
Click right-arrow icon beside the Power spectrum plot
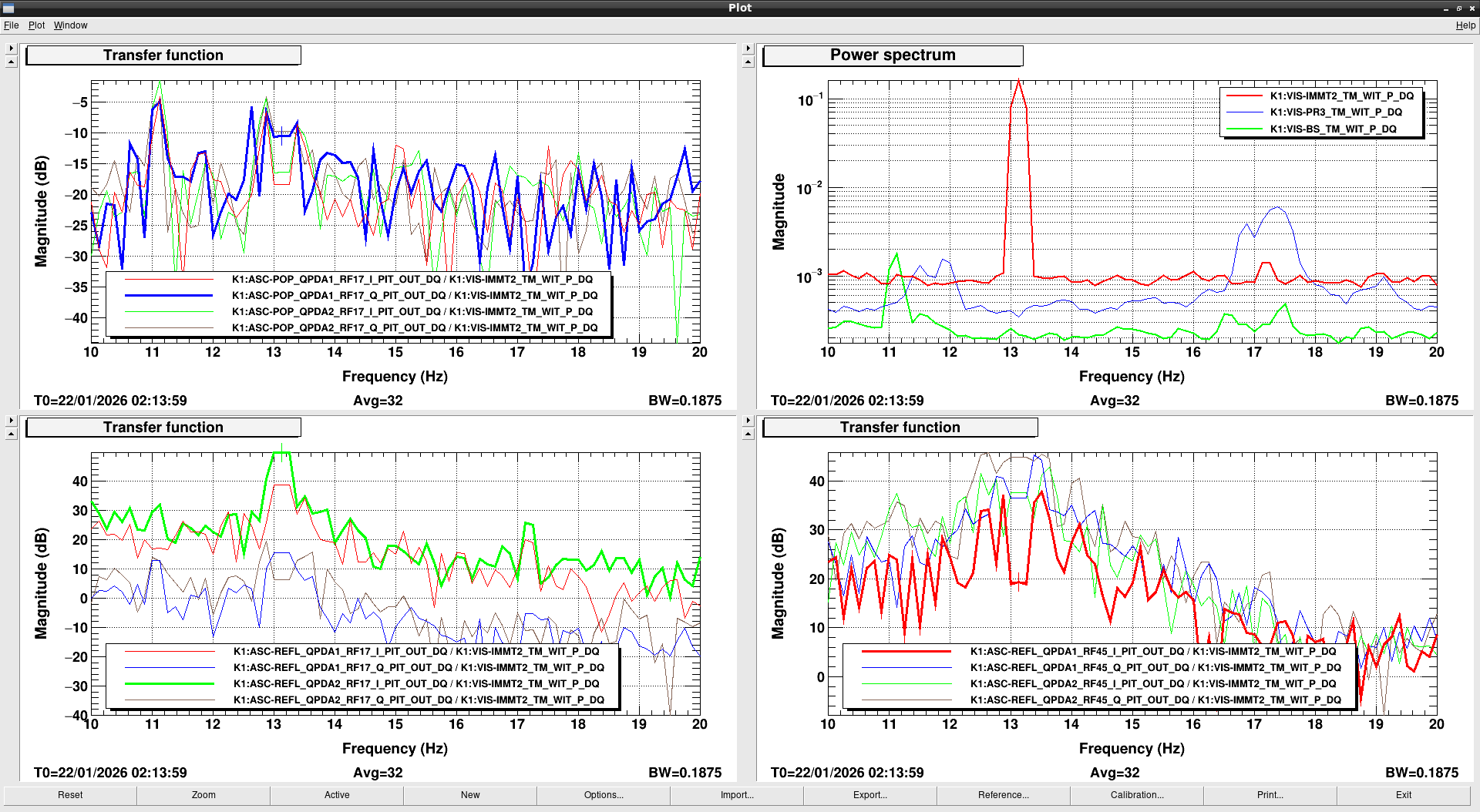coord(748,49)
